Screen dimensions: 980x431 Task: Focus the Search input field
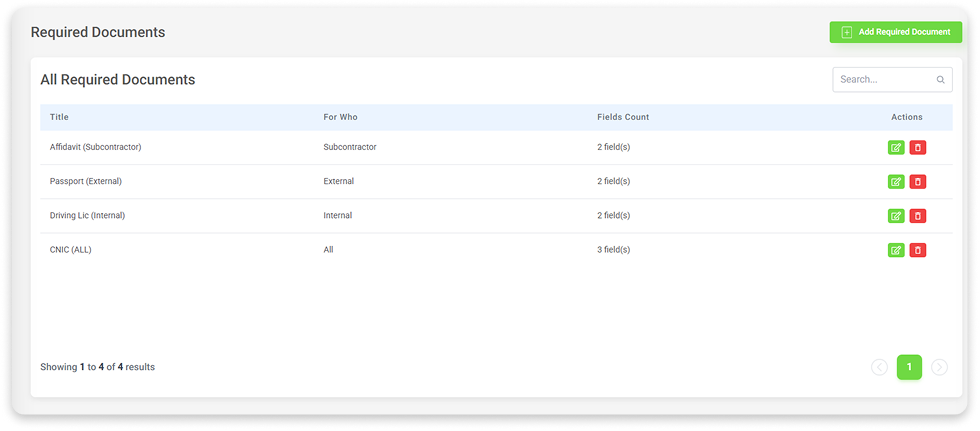click(x=892, y=80)
